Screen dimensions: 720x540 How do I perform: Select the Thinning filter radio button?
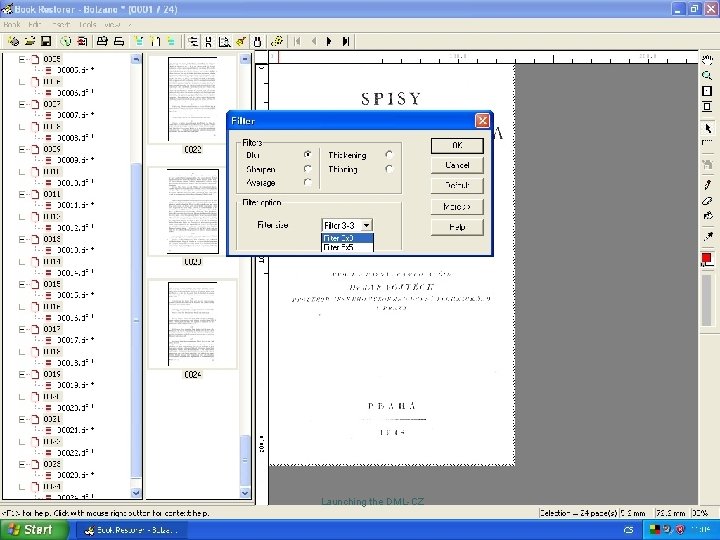389,169
